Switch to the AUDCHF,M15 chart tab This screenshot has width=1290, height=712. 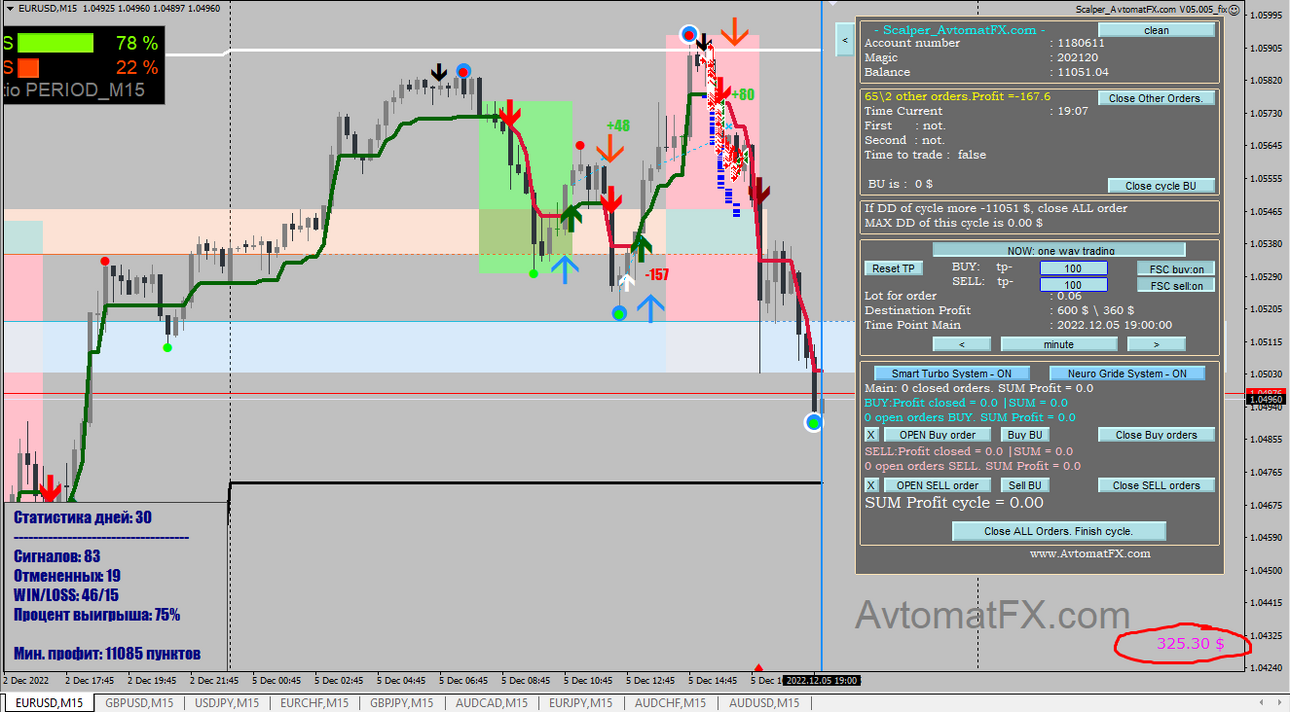click(x=670, y=703)
